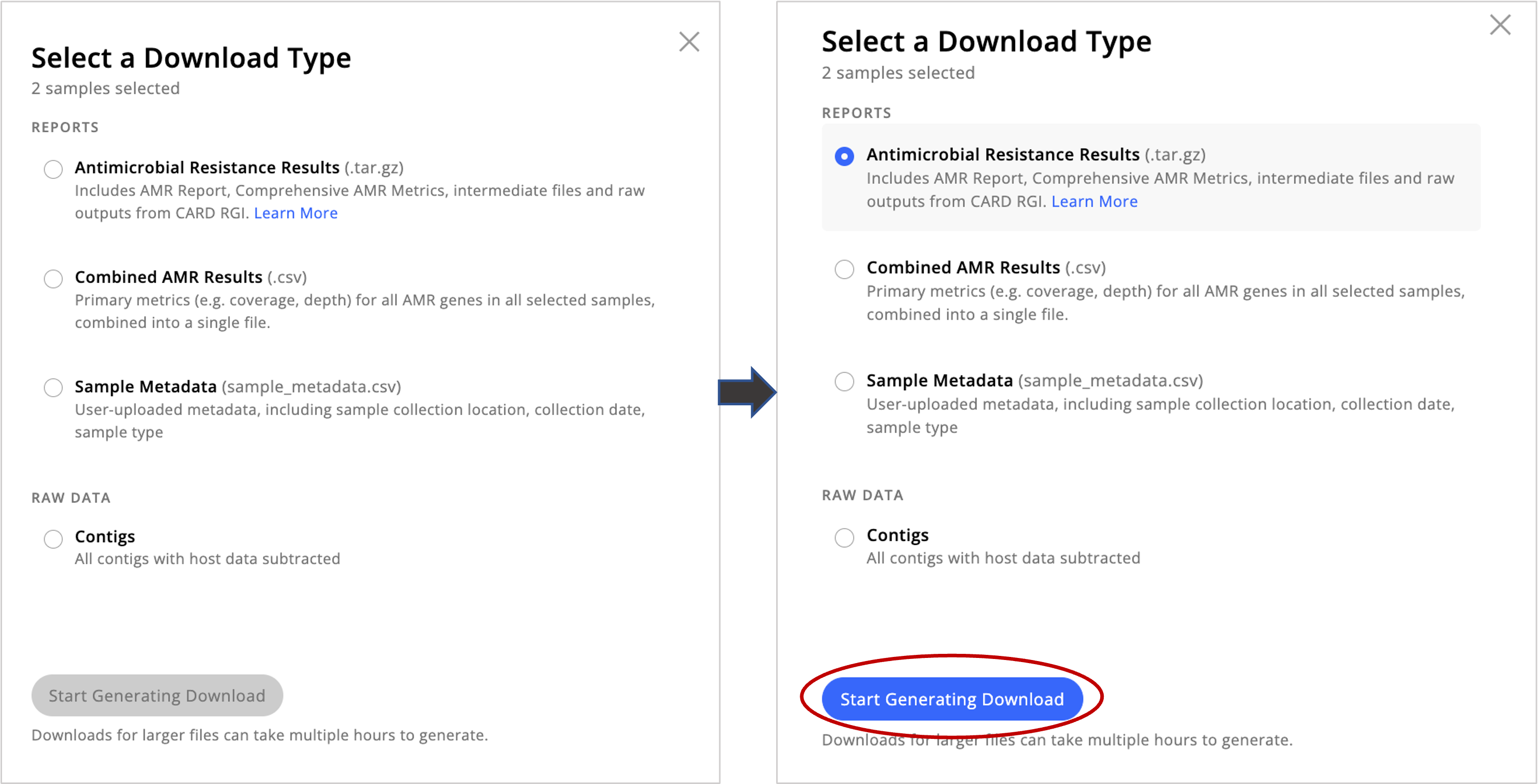Select Contigs under Raw Data

pyautogui.click(x=53, y=538)
